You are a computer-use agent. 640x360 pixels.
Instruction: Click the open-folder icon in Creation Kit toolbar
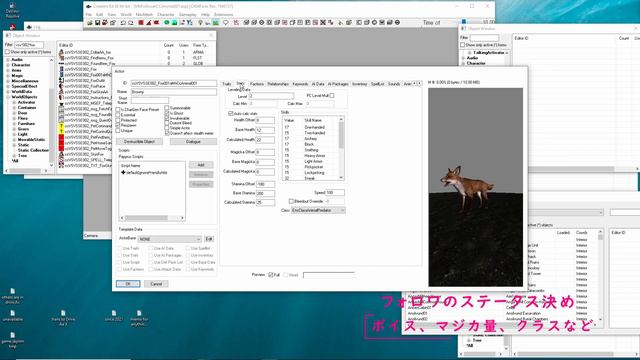point(90,23)
